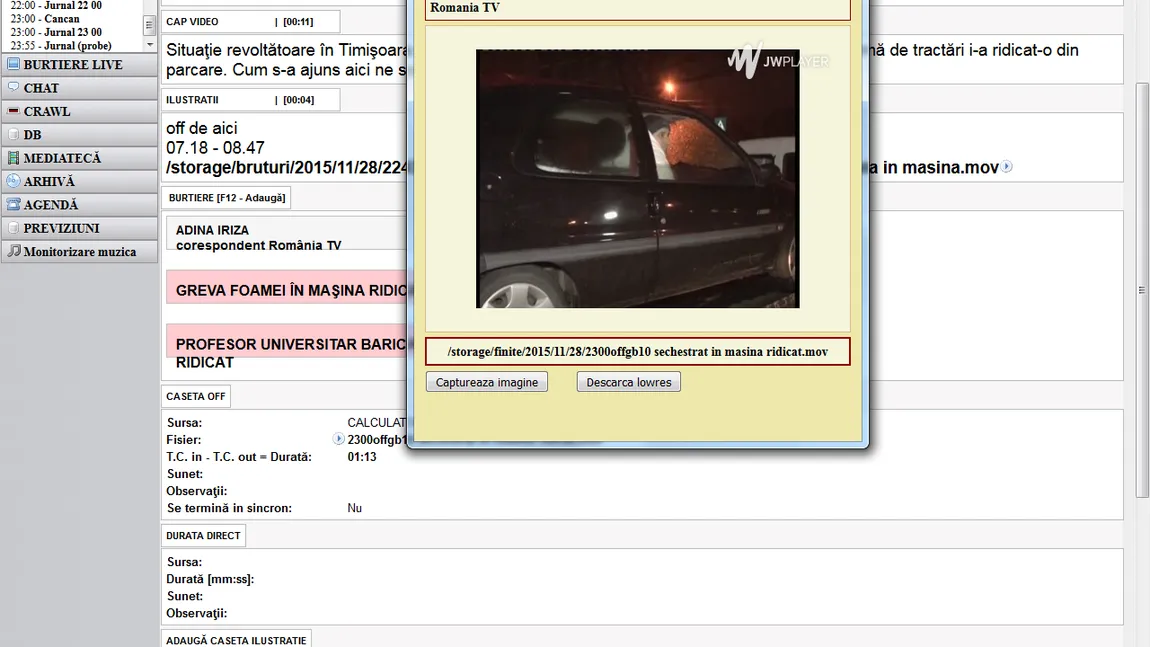Open the ARHIVĂ section

[x=79, y=181]
